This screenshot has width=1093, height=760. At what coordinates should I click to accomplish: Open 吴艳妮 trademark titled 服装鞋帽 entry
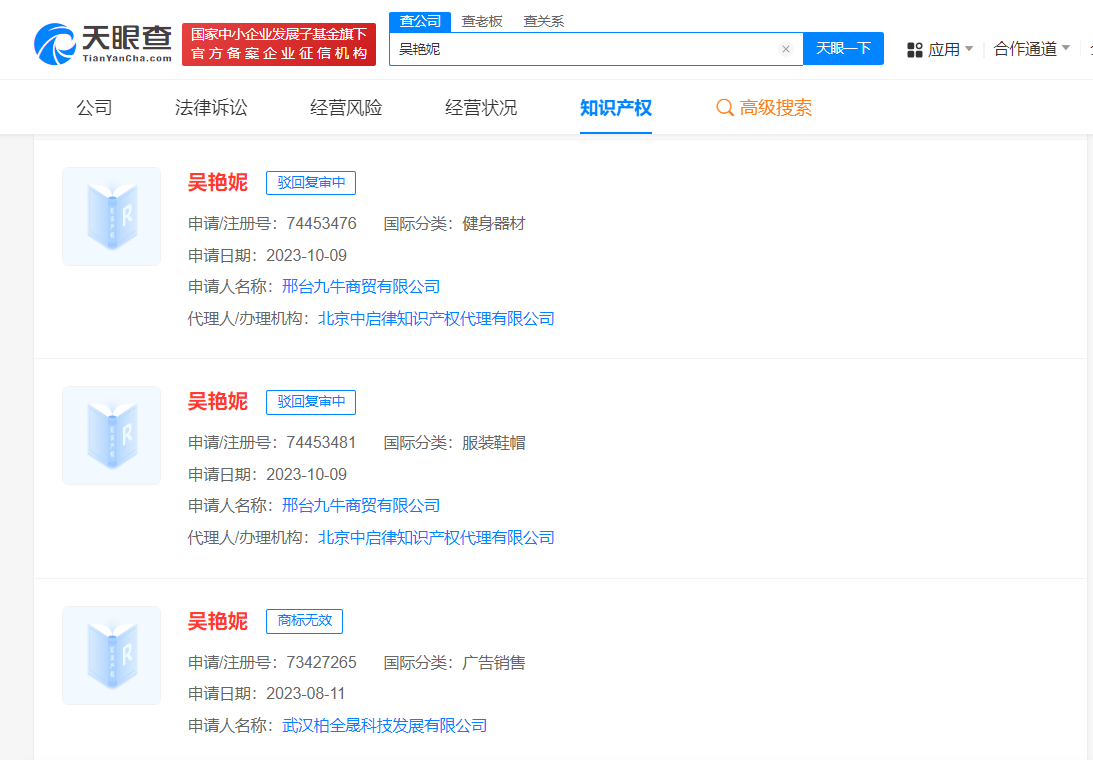click(217, 402)
